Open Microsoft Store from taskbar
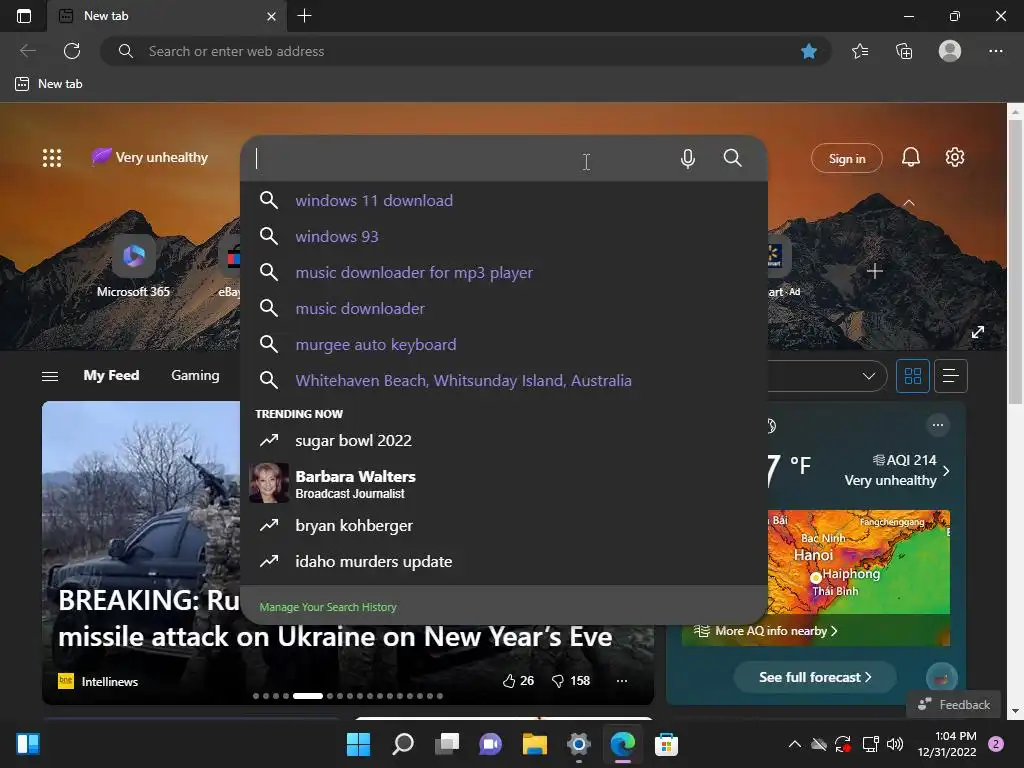 tap(666, 744)
